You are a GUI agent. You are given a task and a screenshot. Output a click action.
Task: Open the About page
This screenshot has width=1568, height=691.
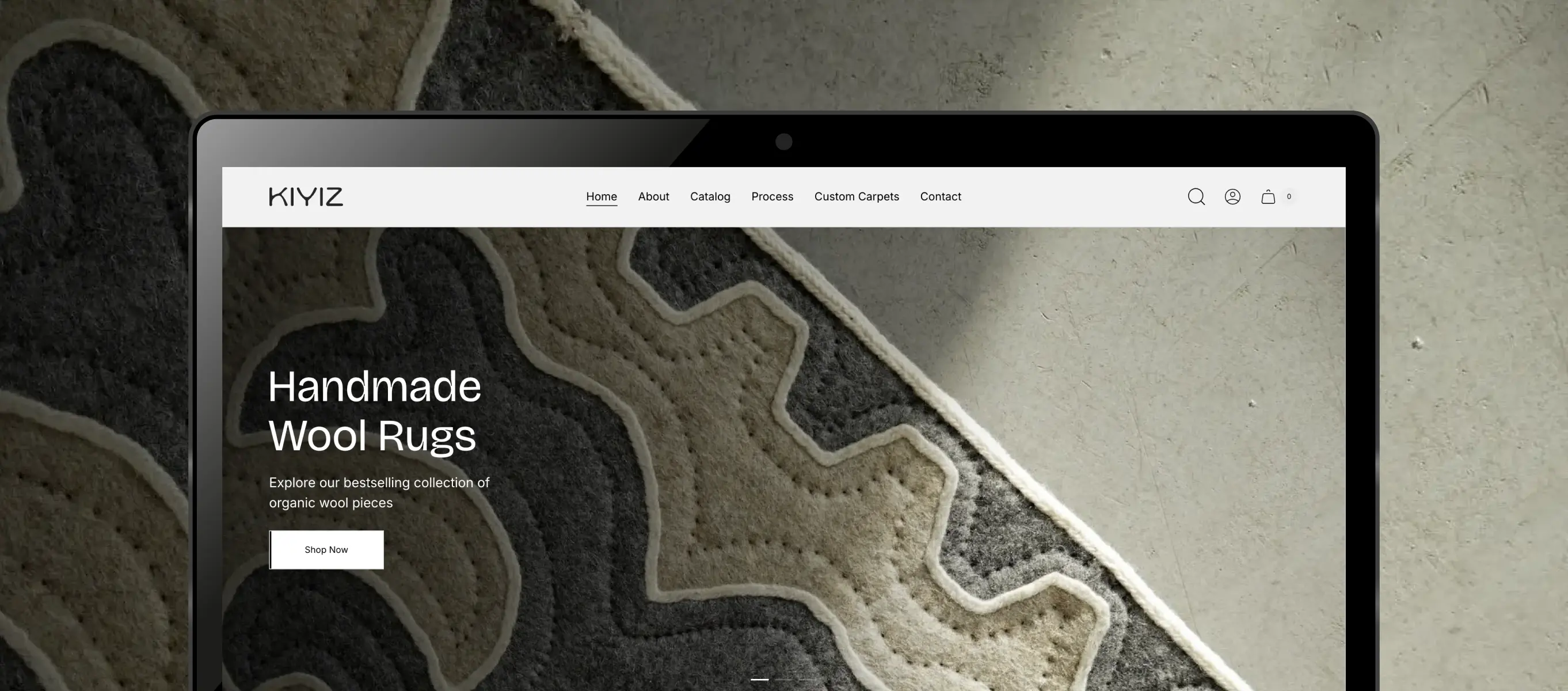pos(653,196)
